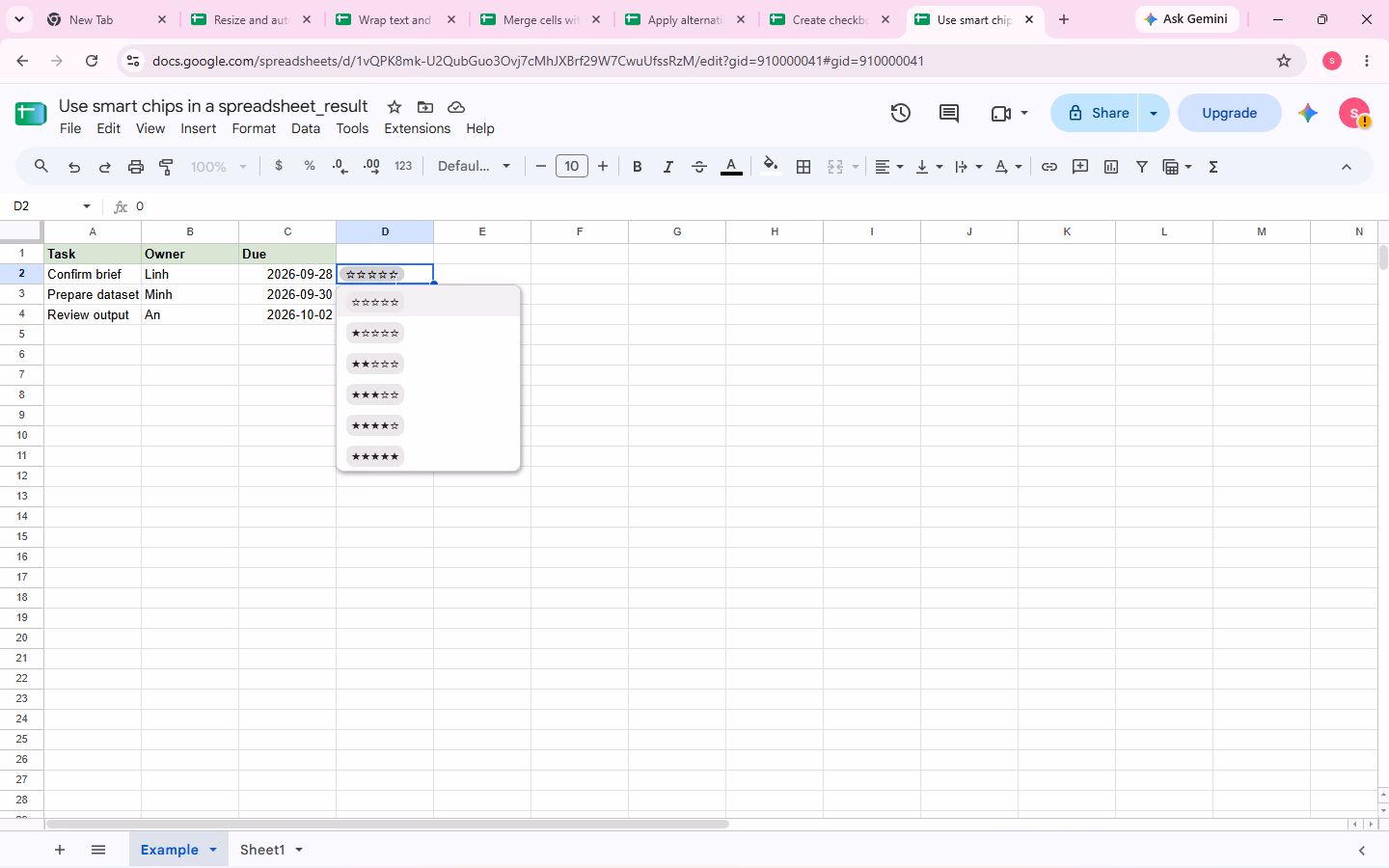Open the zoom level dropdown

coord(219,167)
